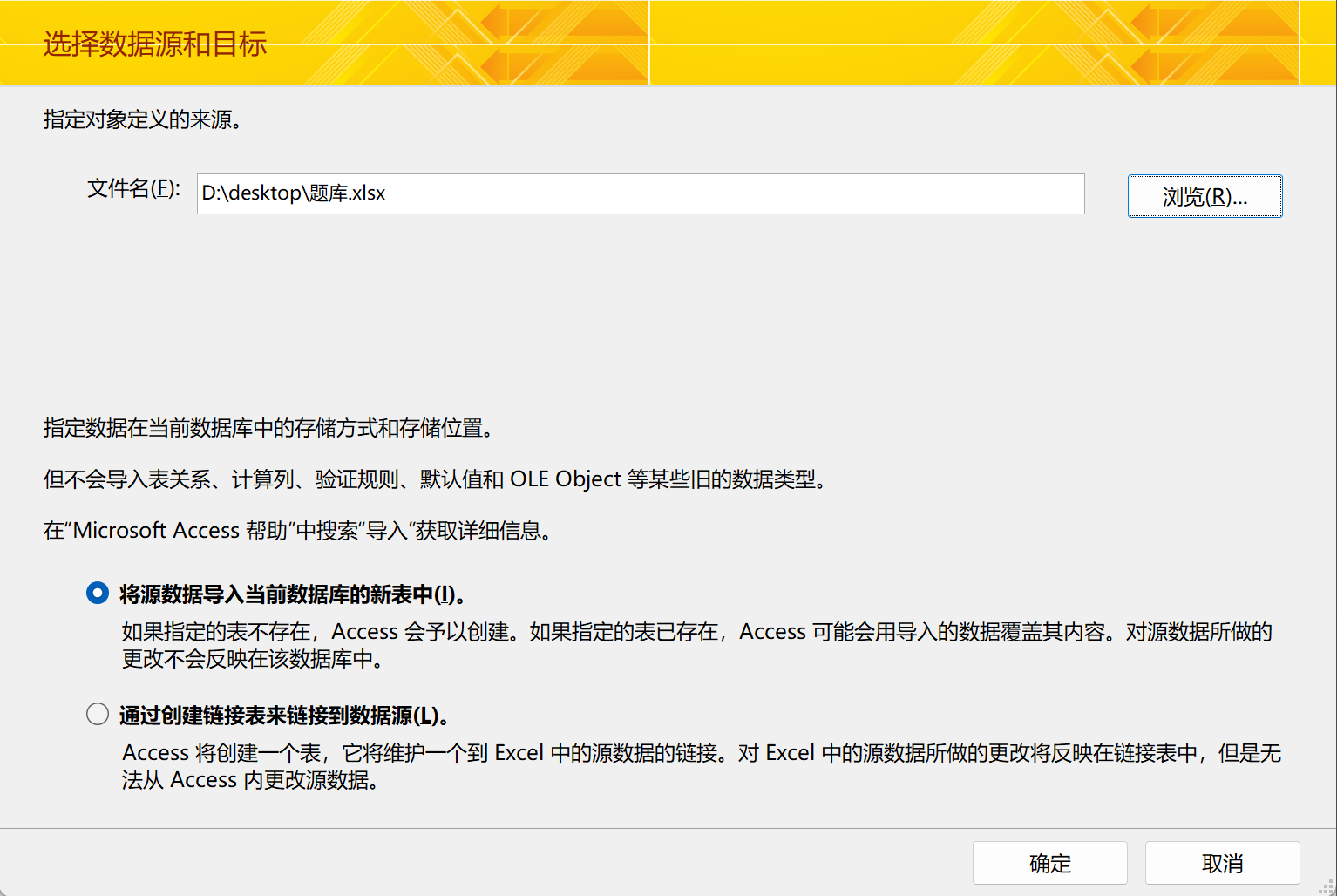Click the 文件名(F): label
Screen dimensions: 1337x896
133,188
